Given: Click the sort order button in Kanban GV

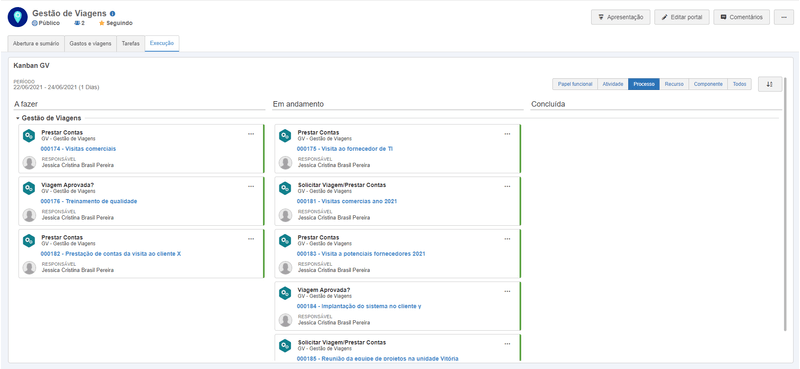Looking at the screenshot, I should [770, 84].
